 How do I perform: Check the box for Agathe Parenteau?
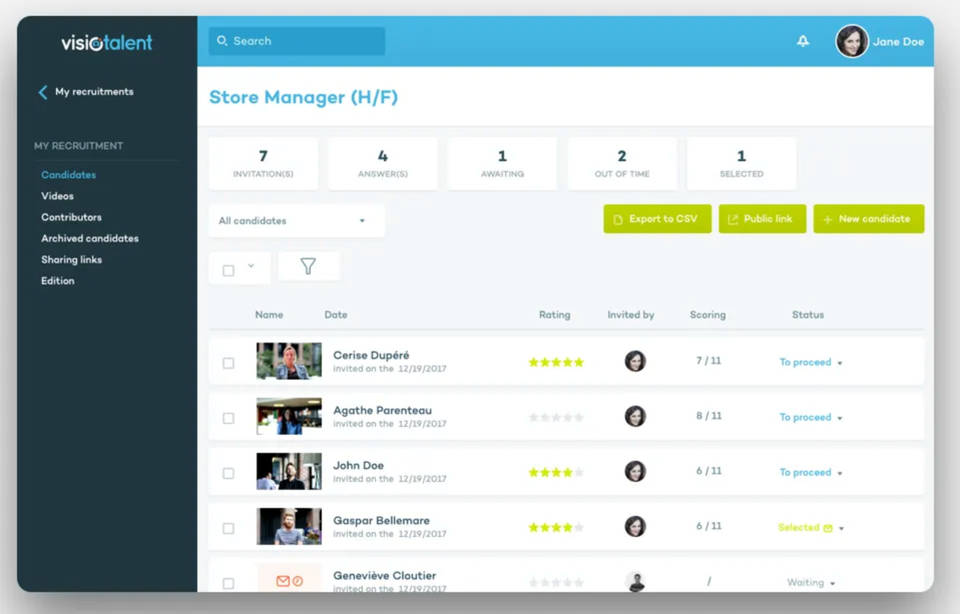(x=228, y=418)
